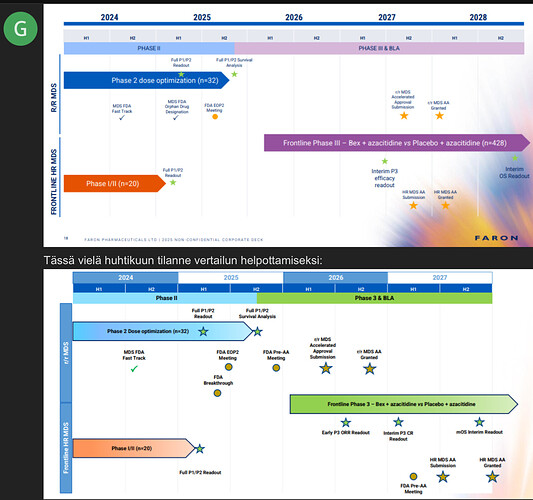533x500 pixels.
Task: Click orange circle under FDA EOP2 Meeting, top chart
Action: [x=215, y=117]
